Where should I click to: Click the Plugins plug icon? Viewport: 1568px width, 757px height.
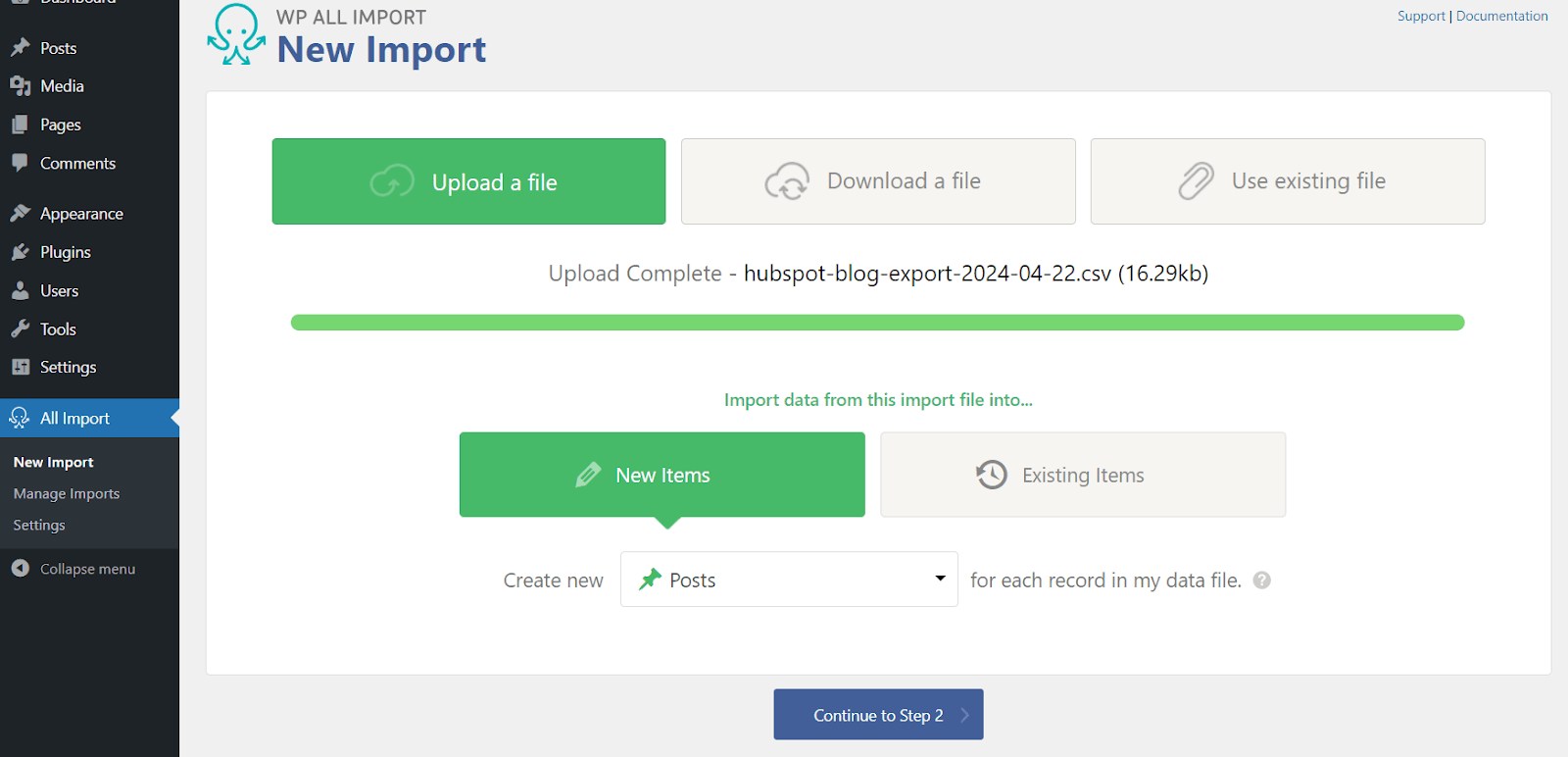click(21, 252)
